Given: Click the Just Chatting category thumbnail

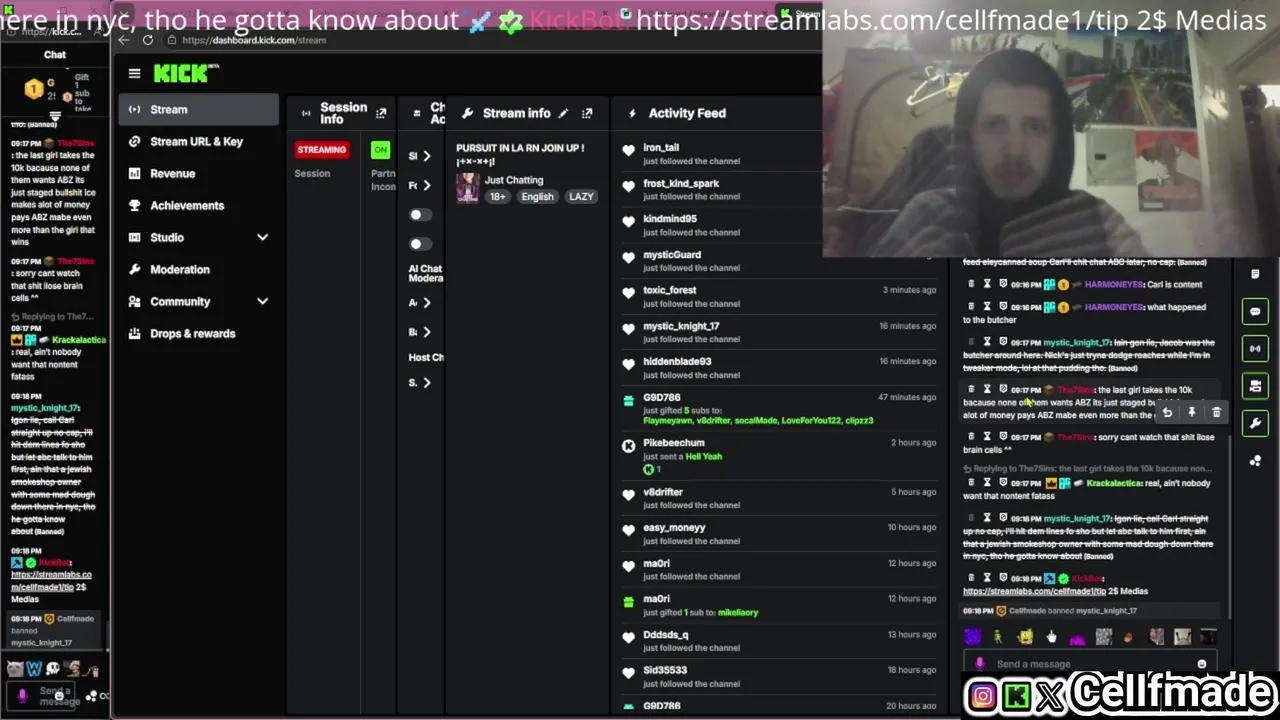Looking at the screenshot, I should click(x=467, y=188).
